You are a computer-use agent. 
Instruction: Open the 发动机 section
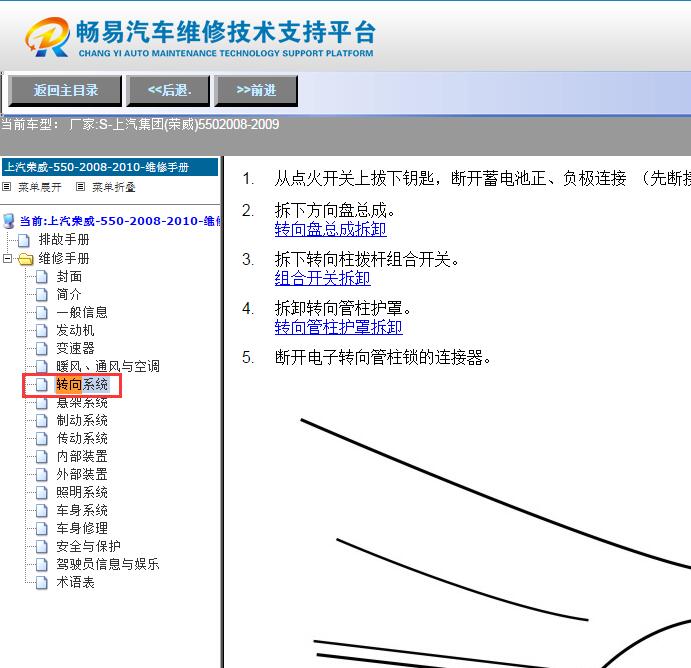[75, 330]
